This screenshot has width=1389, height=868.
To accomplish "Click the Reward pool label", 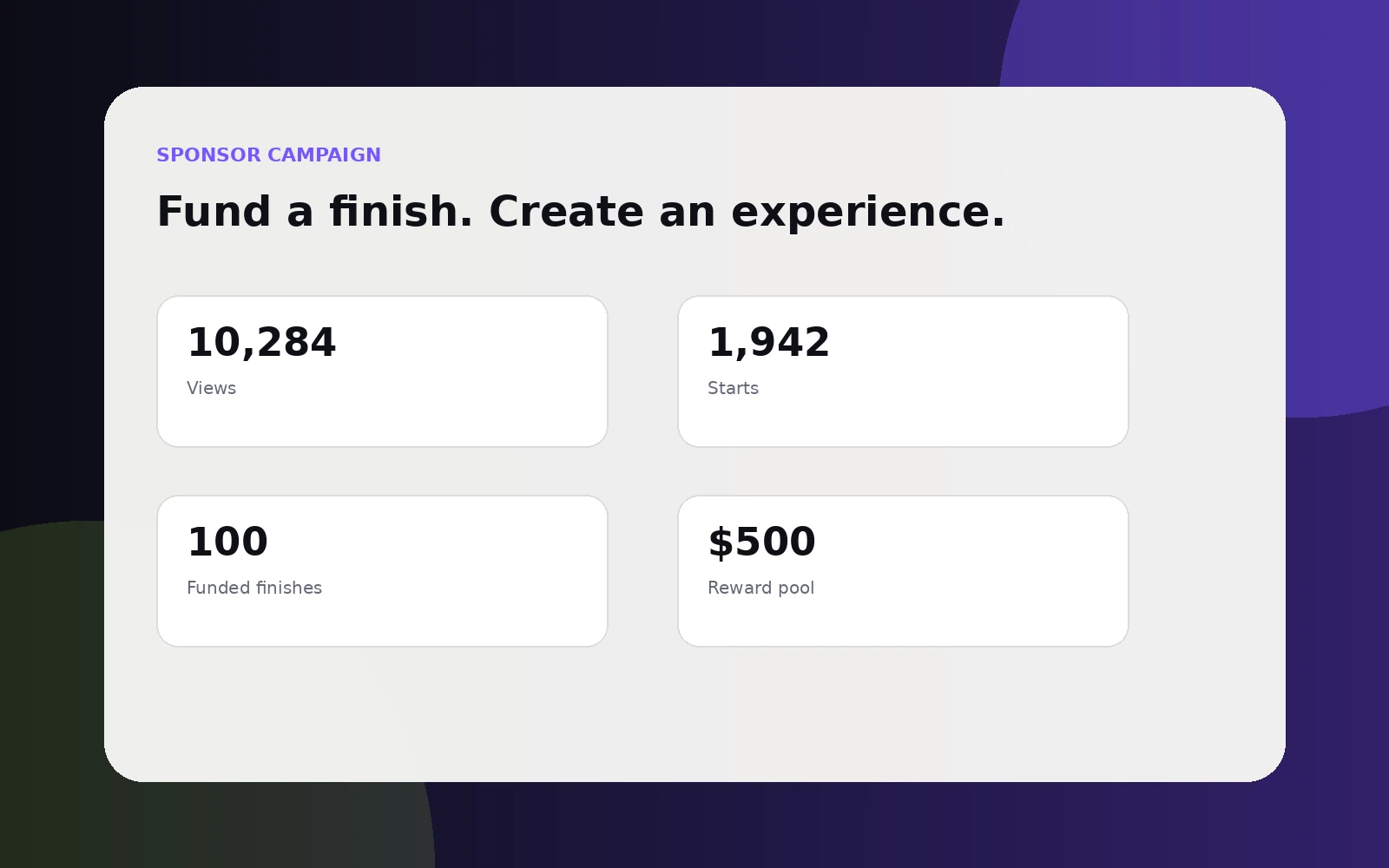I will 760,588.
